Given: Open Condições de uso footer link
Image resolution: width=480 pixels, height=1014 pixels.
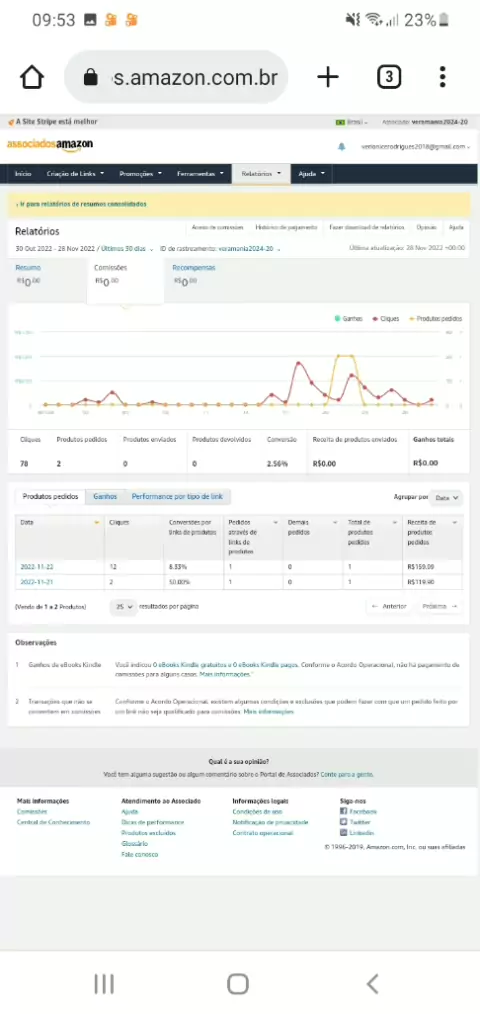Looking at the screenshot, I should 257,812.
